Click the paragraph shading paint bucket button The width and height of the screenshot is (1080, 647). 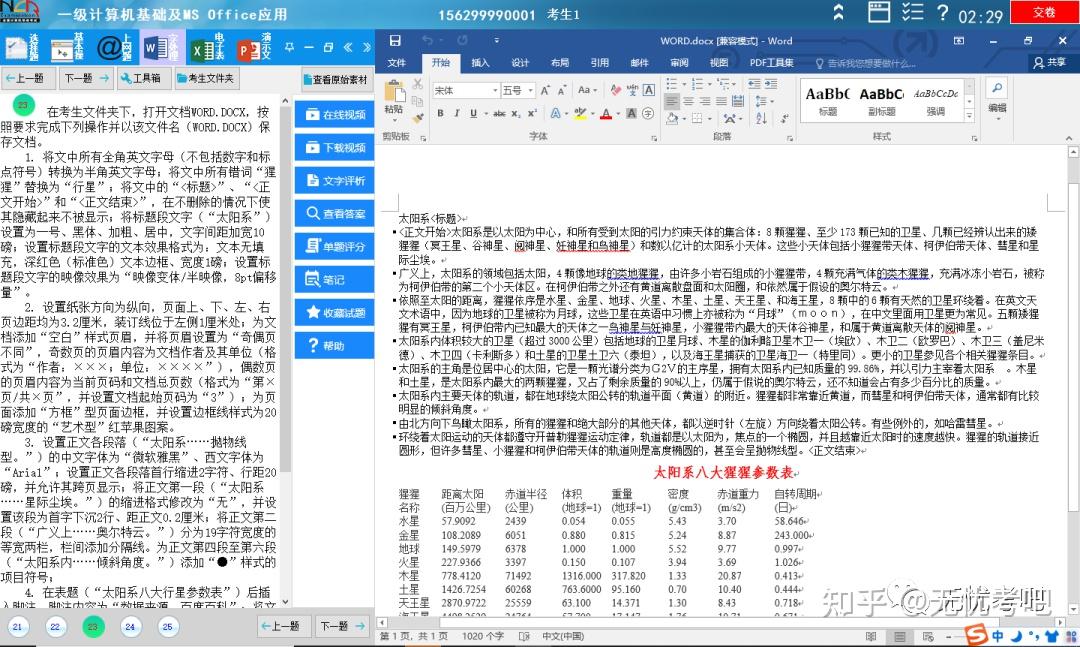click(672, 119)
